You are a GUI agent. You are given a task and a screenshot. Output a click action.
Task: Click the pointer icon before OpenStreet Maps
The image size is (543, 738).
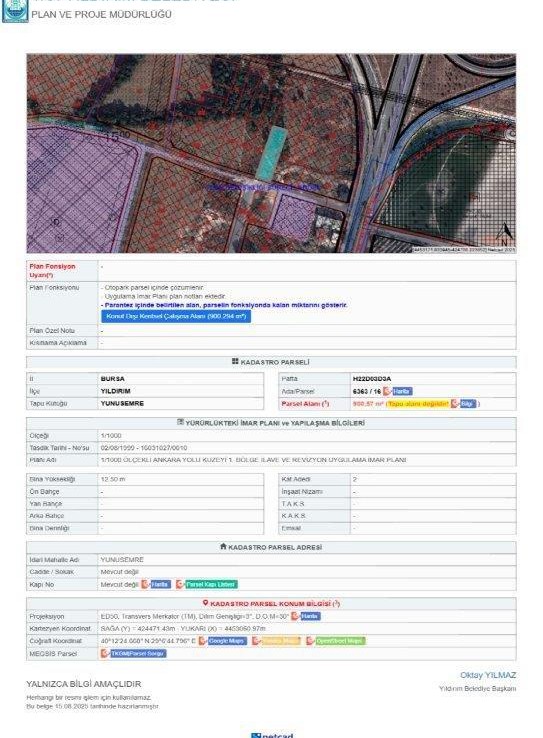click(x=310, y=641)
